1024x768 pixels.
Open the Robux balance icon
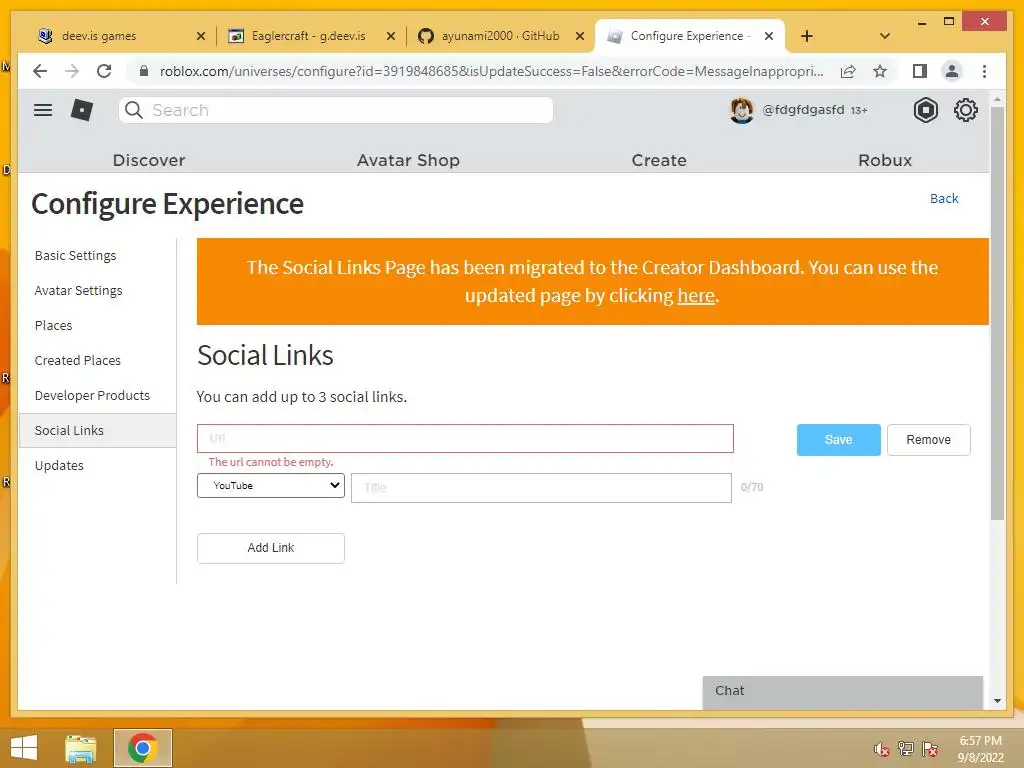[x=925, y=110]
